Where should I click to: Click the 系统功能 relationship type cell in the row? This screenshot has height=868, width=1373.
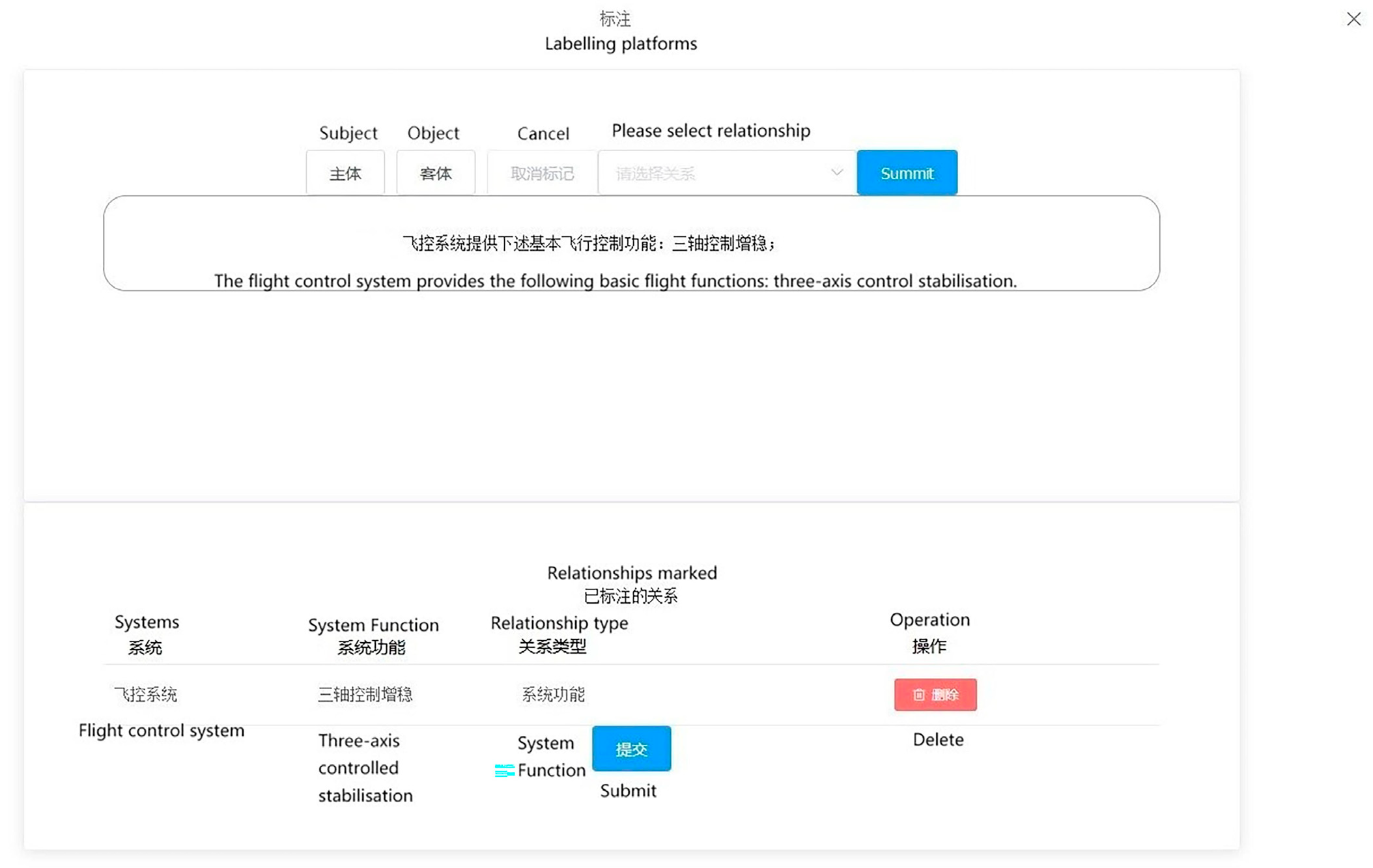coord(553,695)
